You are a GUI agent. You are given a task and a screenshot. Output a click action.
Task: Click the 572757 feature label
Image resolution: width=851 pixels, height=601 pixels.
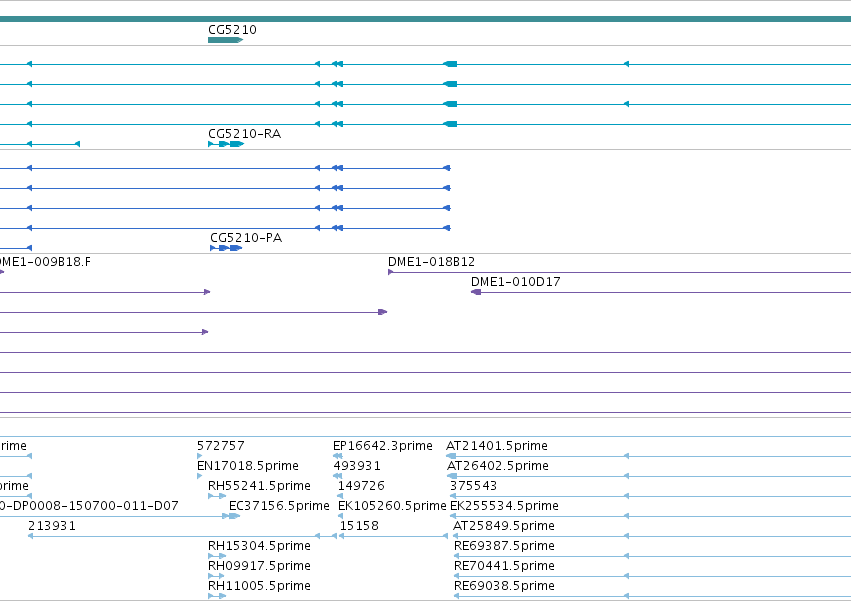coord(221,446)
